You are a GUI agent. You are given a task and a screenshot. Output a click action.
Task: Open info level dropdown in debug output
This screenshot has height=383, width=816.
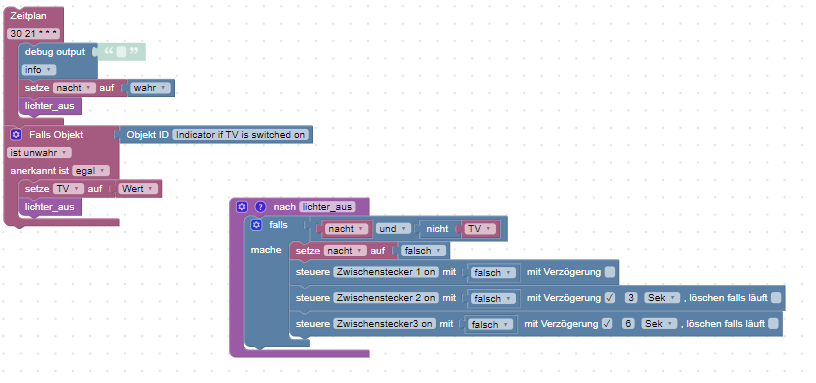[x=39, y=70]
